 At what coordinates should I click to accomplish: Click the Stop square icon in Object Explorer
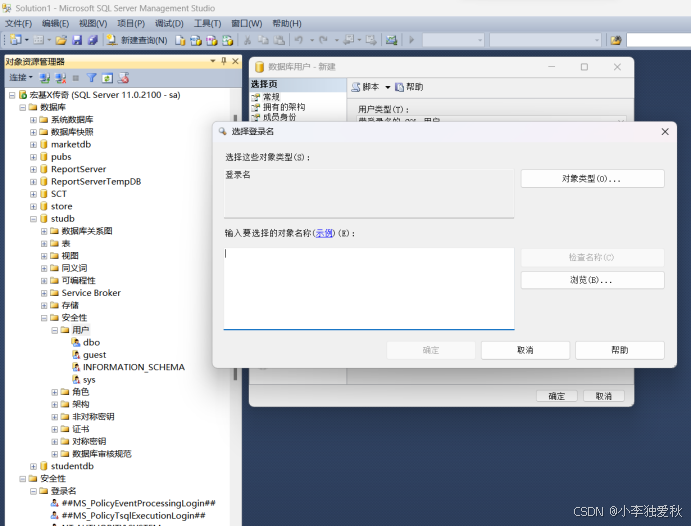[75, 78]
